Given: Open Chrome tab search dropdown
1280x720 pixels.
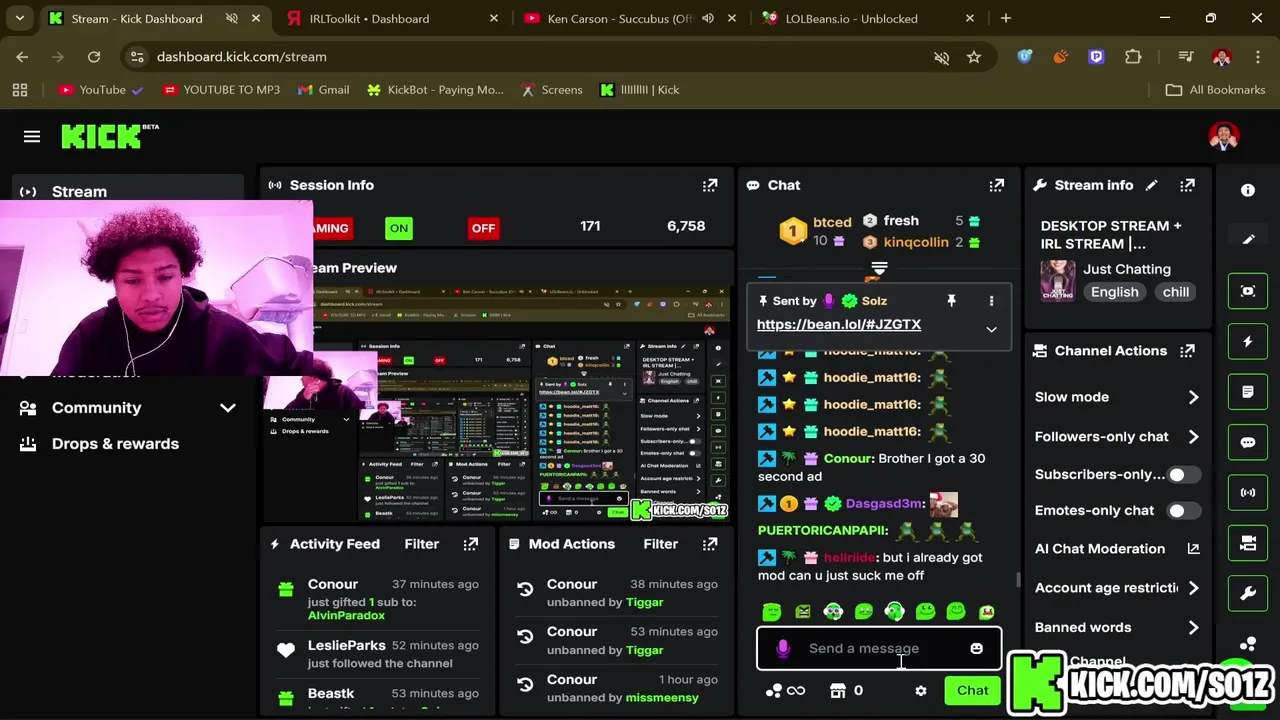Looking at the screenshot, I should tap(20, 18).
